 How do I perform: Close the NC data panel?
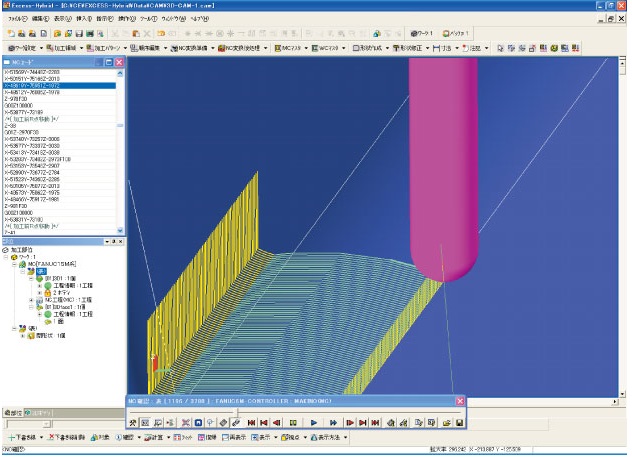pos(119,62)
